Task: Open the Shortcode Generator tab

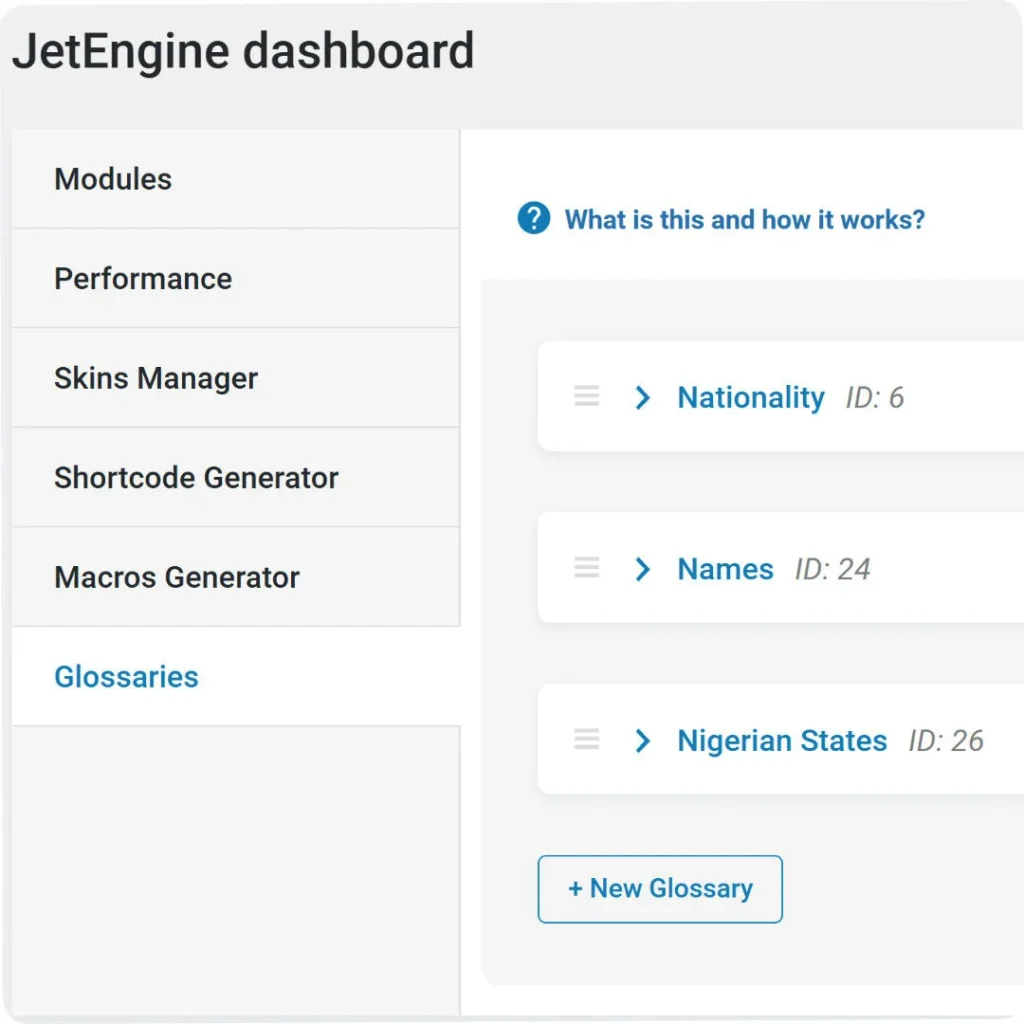Action: (236, 477)
